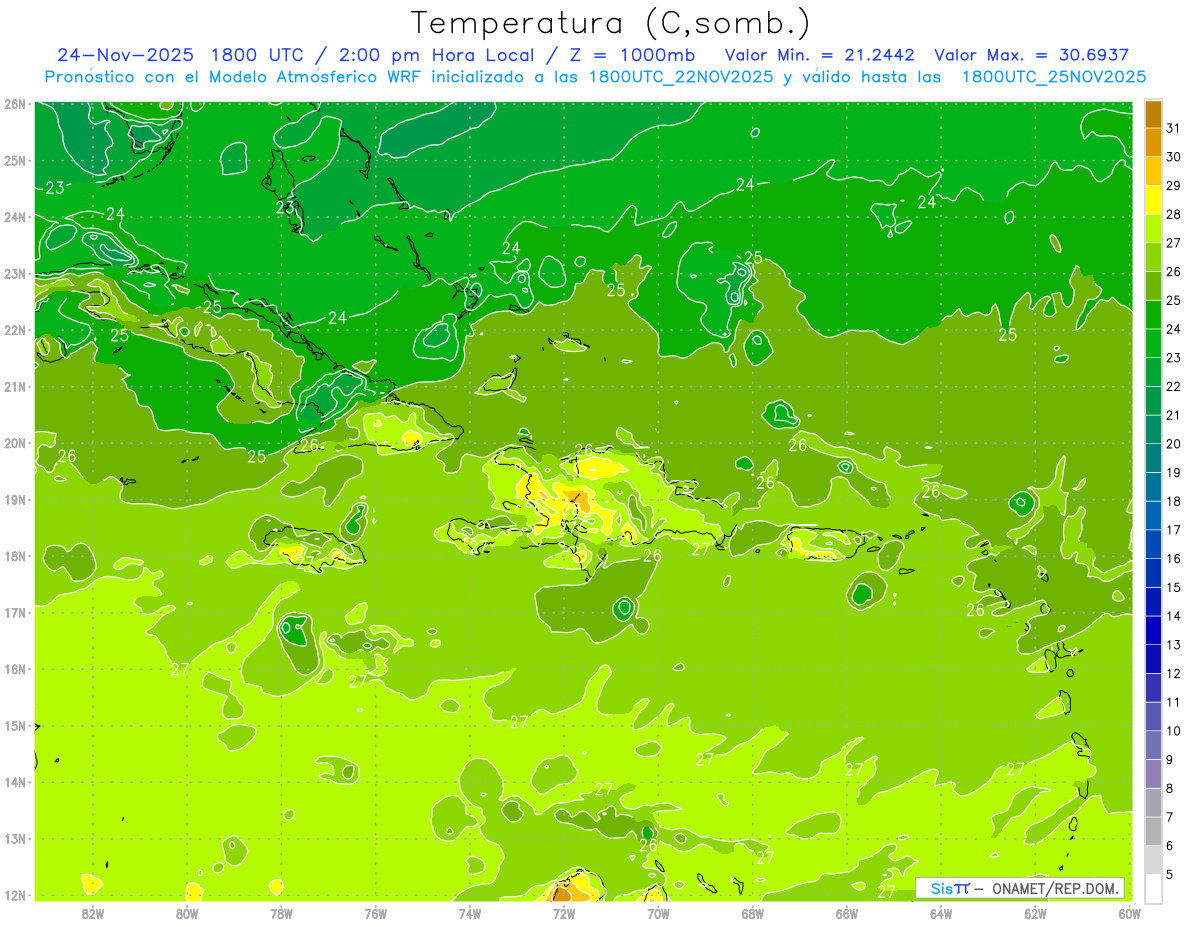Click the legend value 30
The image size is (1200, 927).
pos(1173,157)
